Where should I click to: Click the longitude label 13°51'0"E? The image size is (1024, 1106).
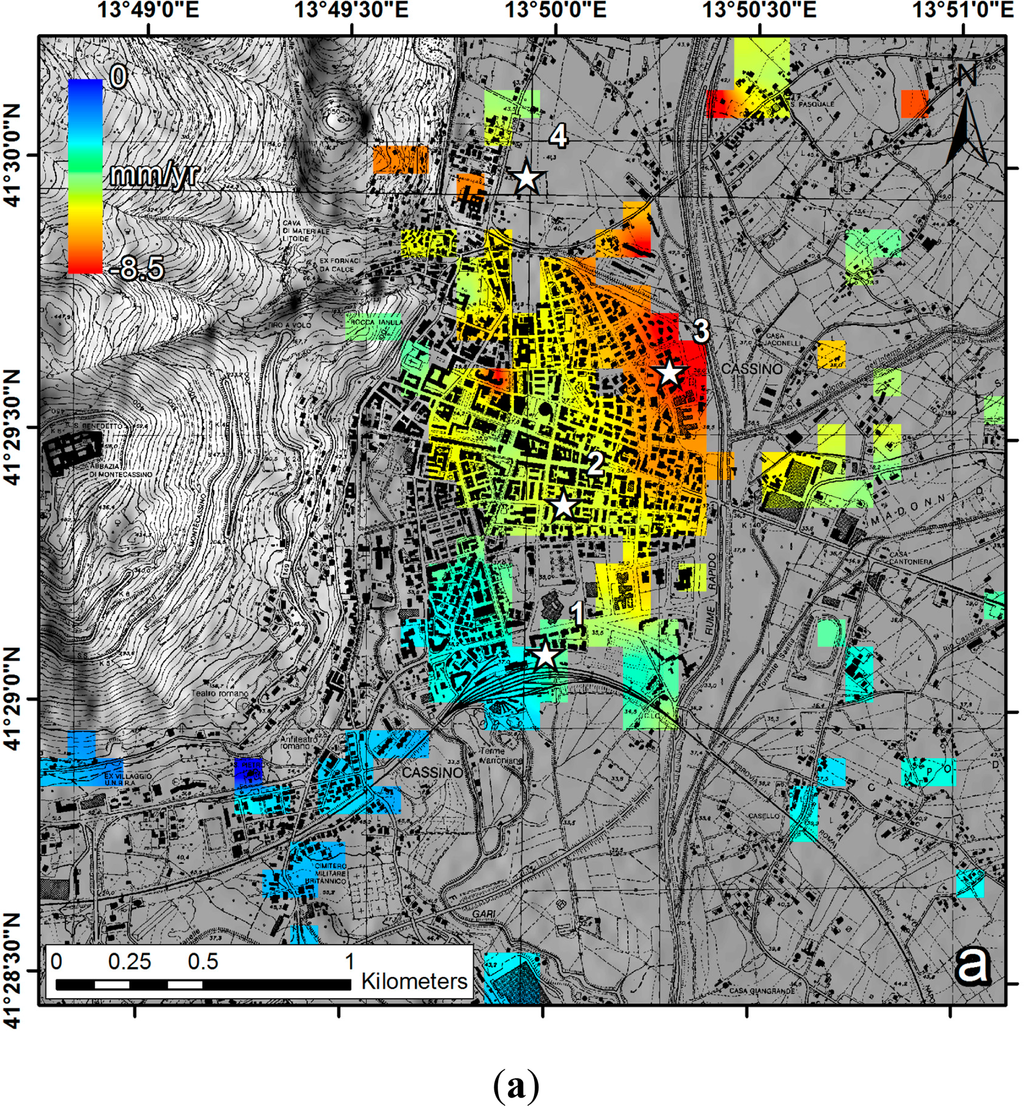[964, 11]
